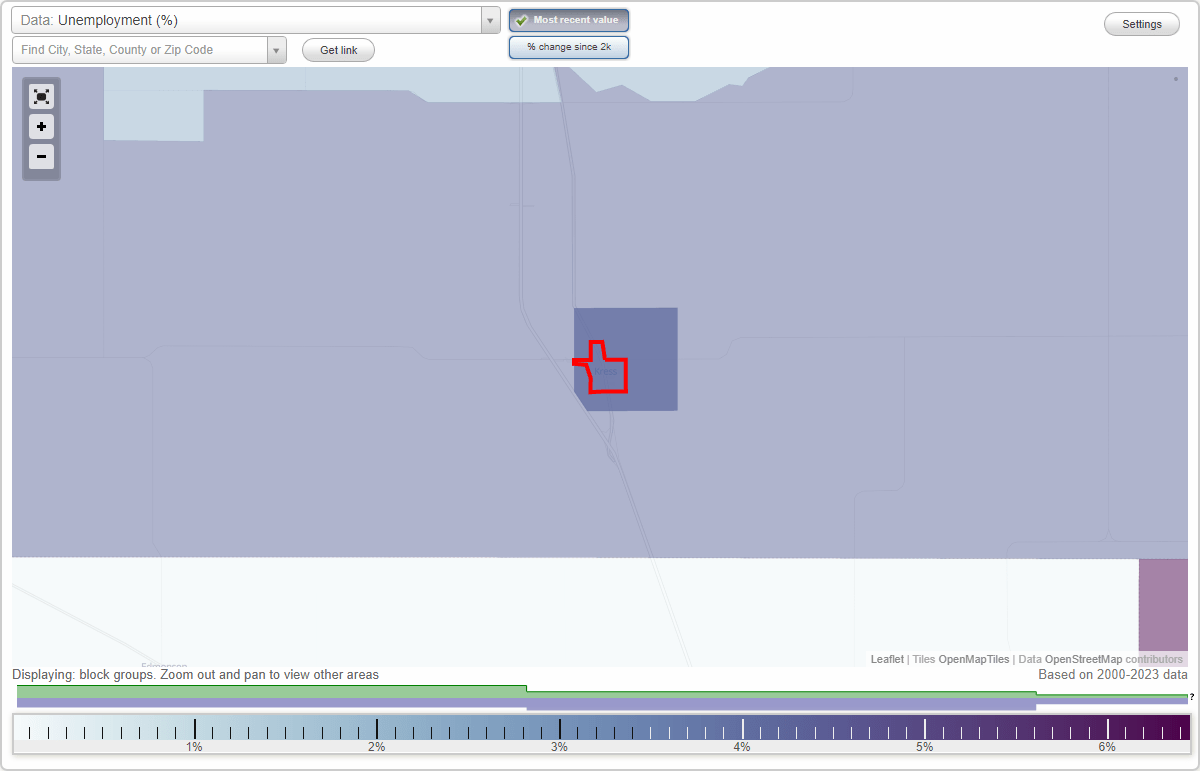Zoom out with the minus button

point(41,157)
